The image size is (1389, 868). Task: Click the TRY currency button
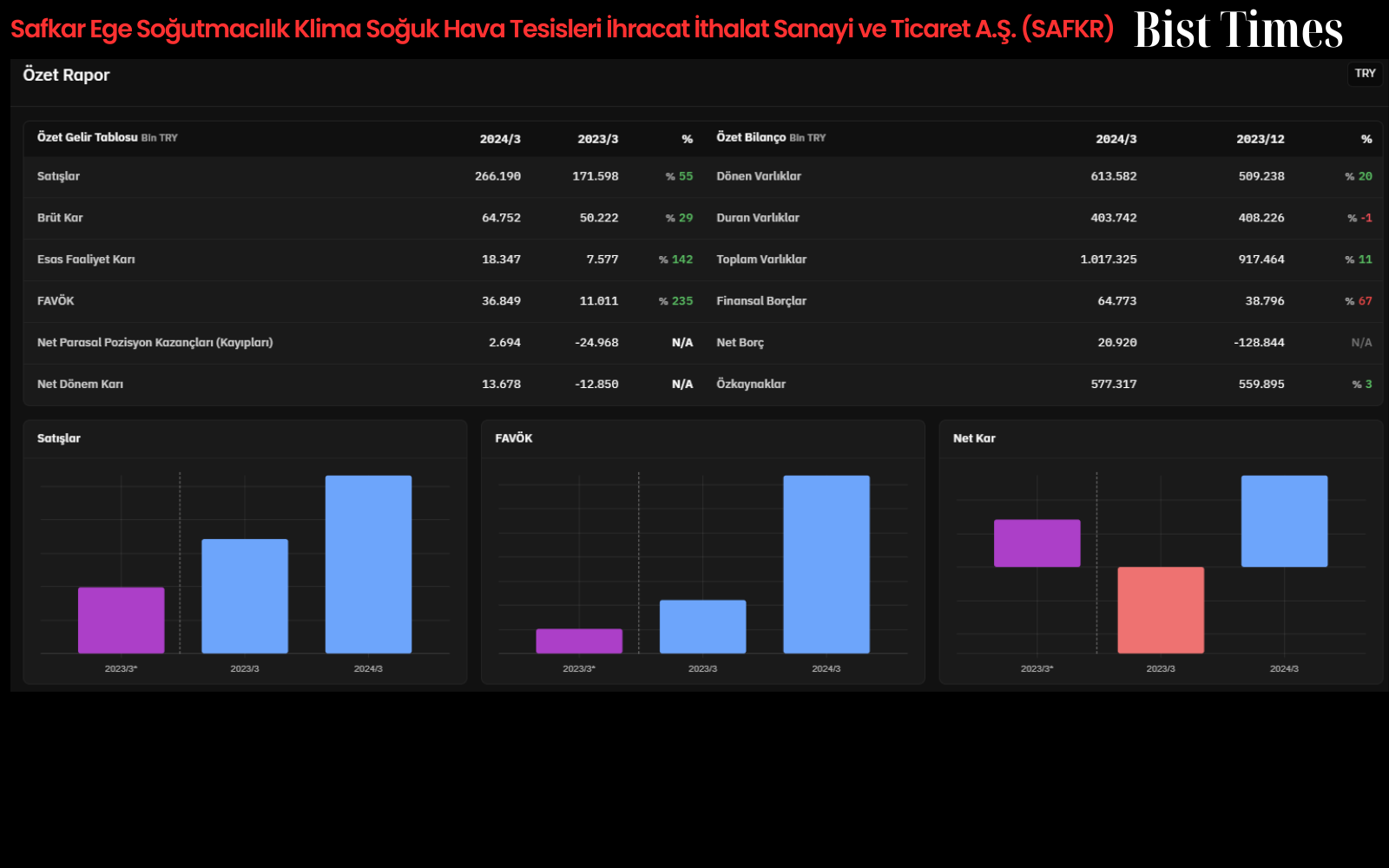click(1365, 74)
